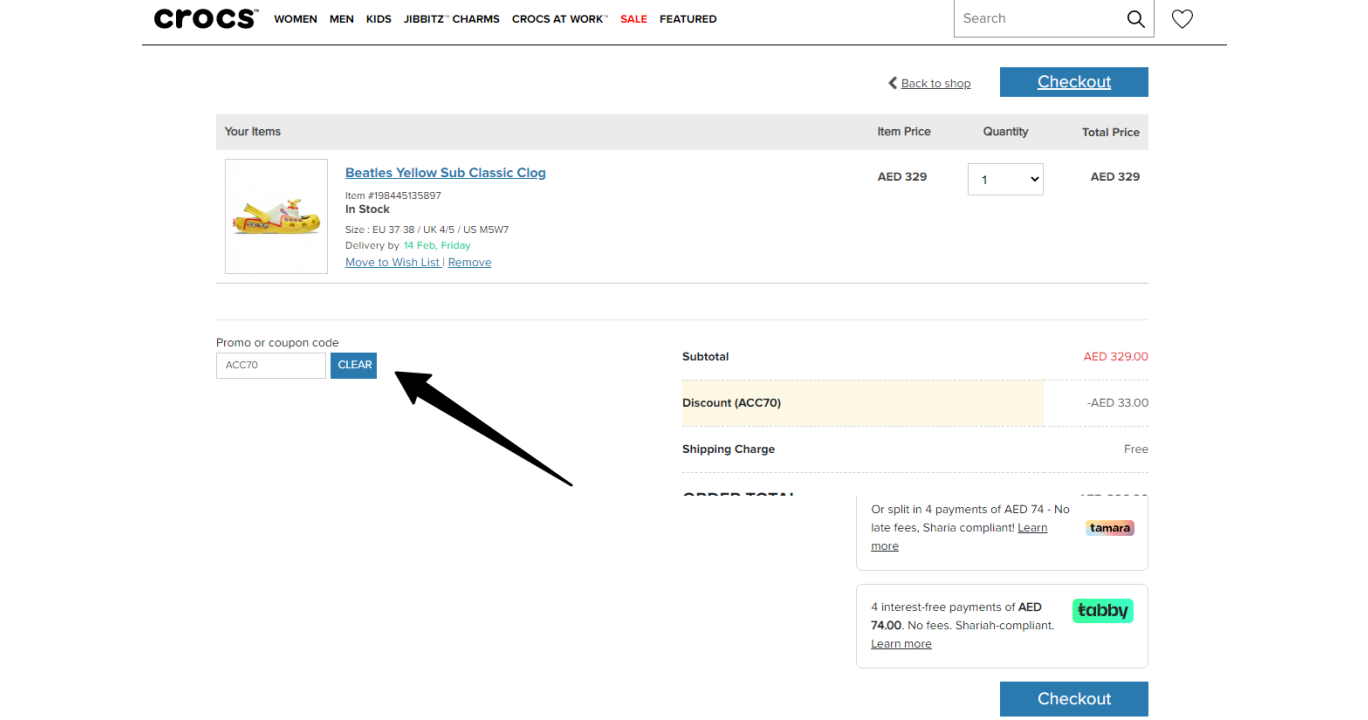Open the WOMEN menu
This screenshot has width=1368, height=720.
click(x=295, y=19)
